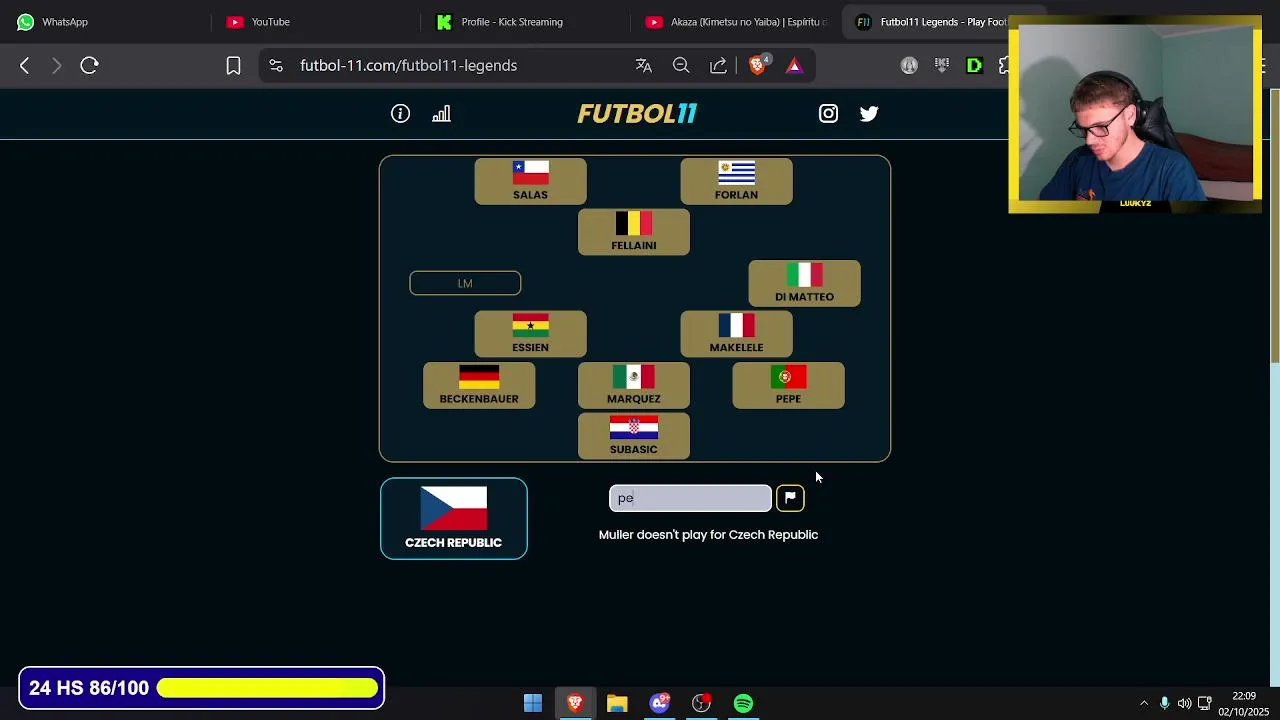Go back in browser history
The width and height of the screenshot is (1280, 720).
[x=25, y=65]
